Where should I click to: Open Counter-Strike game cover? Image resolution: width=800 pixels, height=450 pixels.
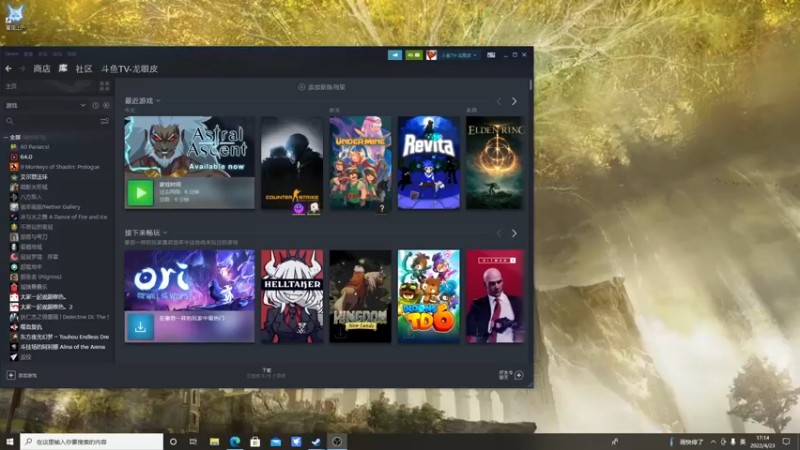pos(292,163)
